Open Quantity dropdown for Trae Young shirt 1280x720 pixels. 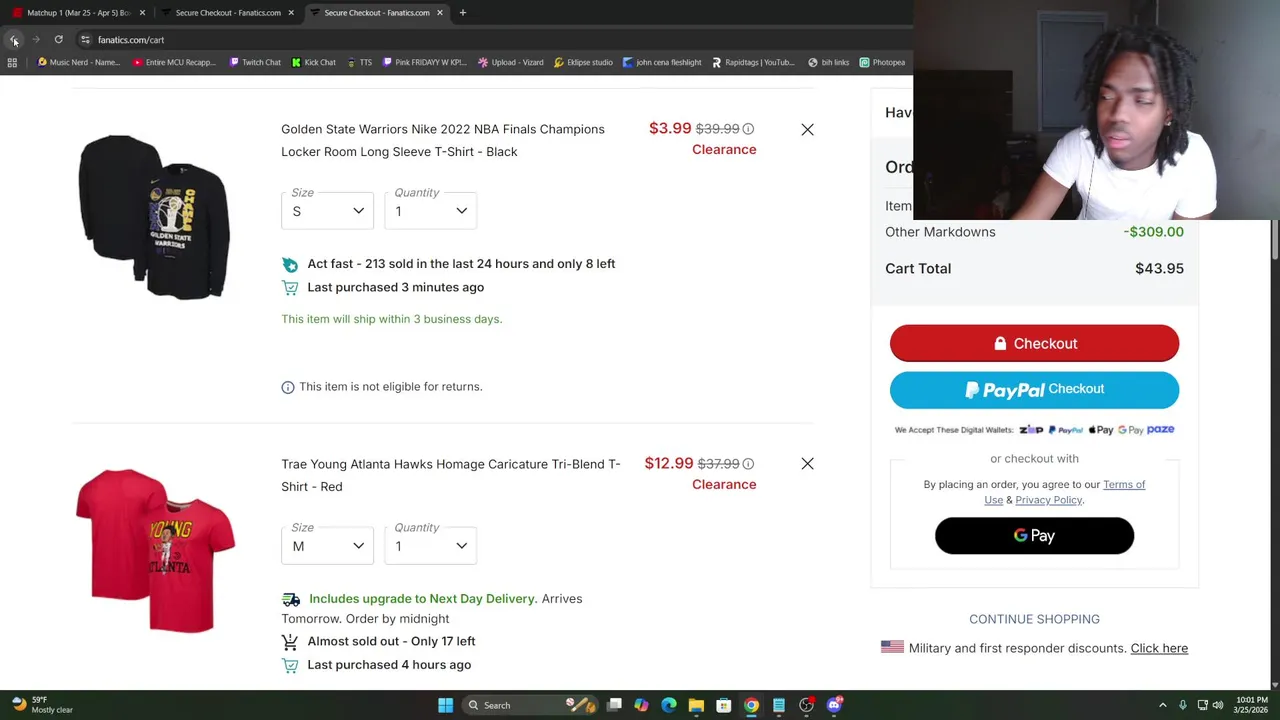coord(430,546)
